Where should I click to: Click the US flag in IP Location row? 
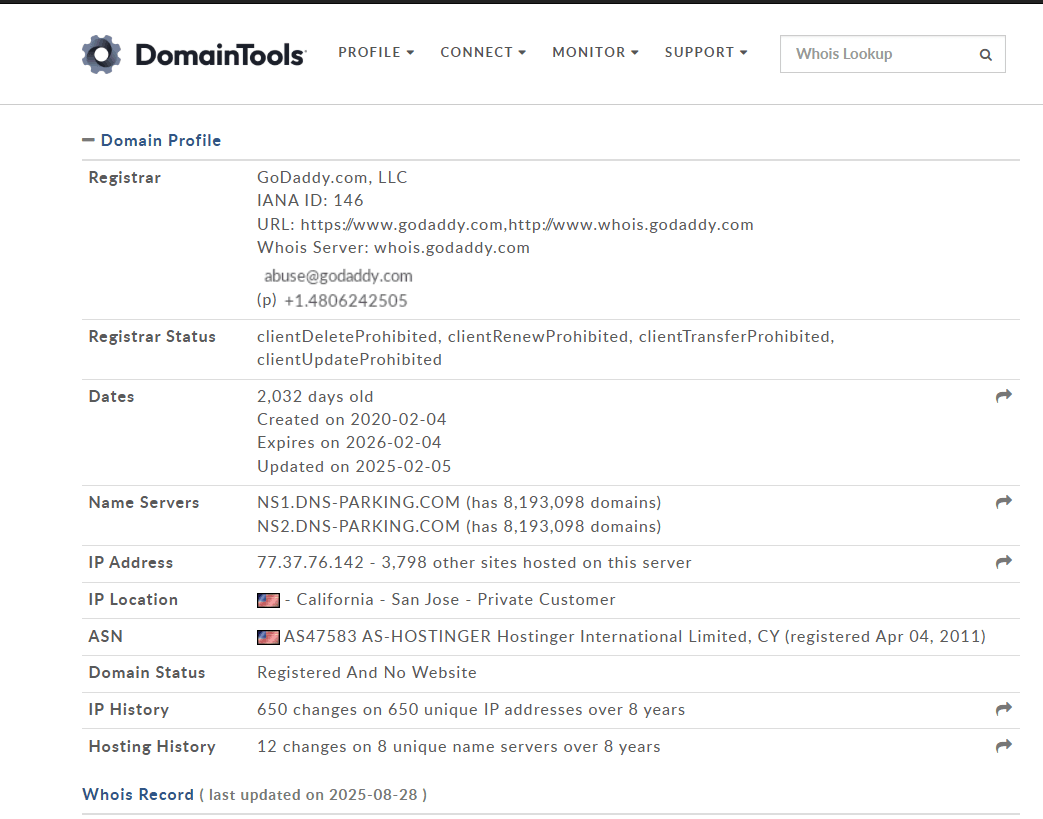coord(267,600)
